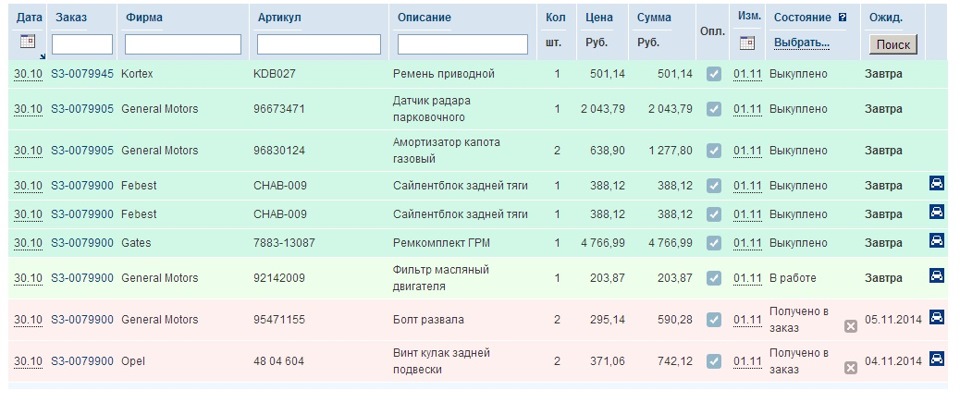Click the Артикул filter input field
Viewport: 960px width, 402px height.
(319, 45)
